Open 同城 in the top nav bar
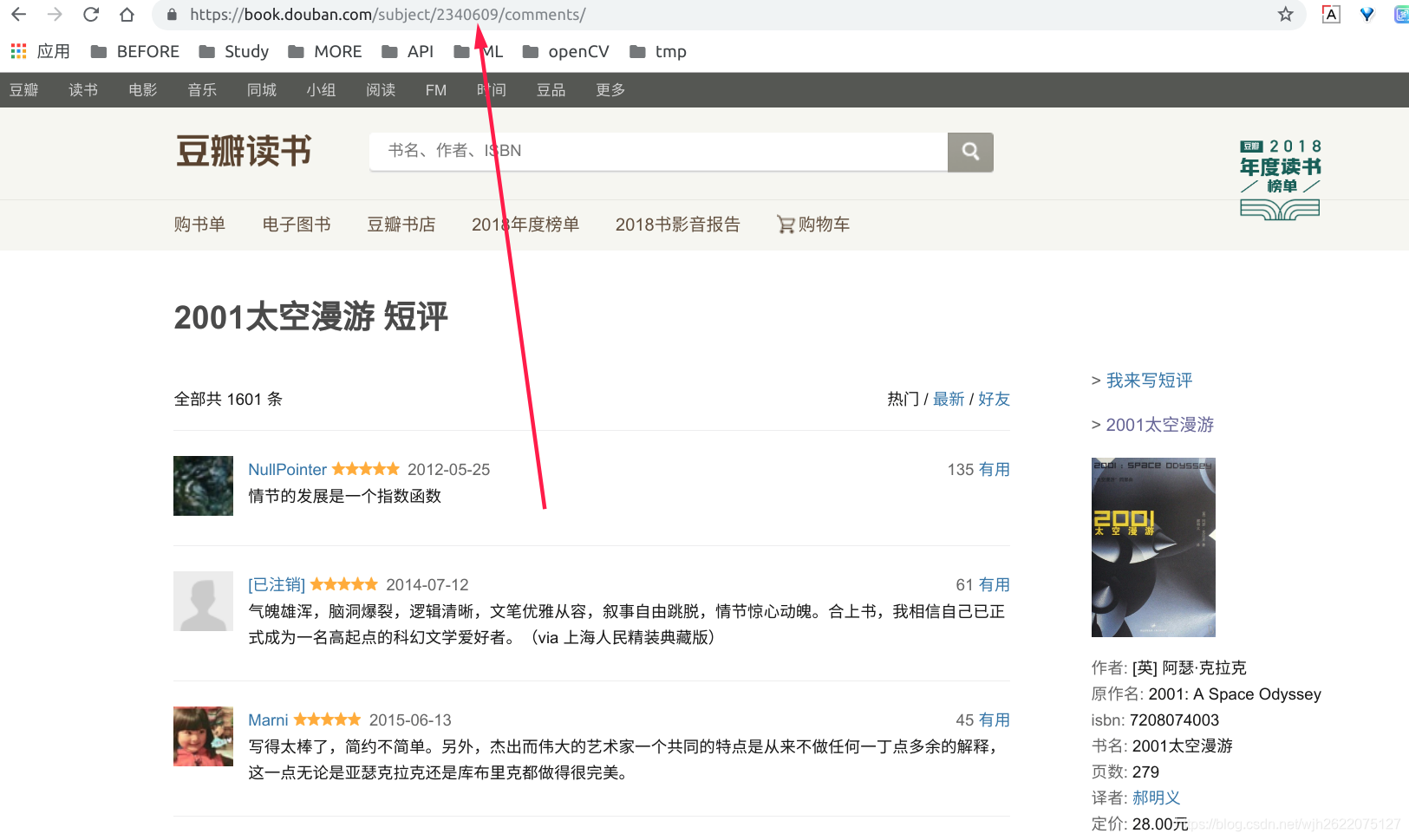The width and height of the screenshot is (1409, 840). (x=262, y=90)
